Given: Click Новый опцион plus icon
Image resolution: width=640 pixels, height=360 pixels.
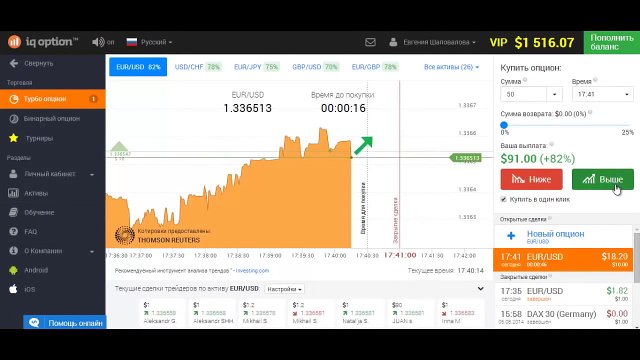Looking at the screenshot, I should click(x=511, y=236).
